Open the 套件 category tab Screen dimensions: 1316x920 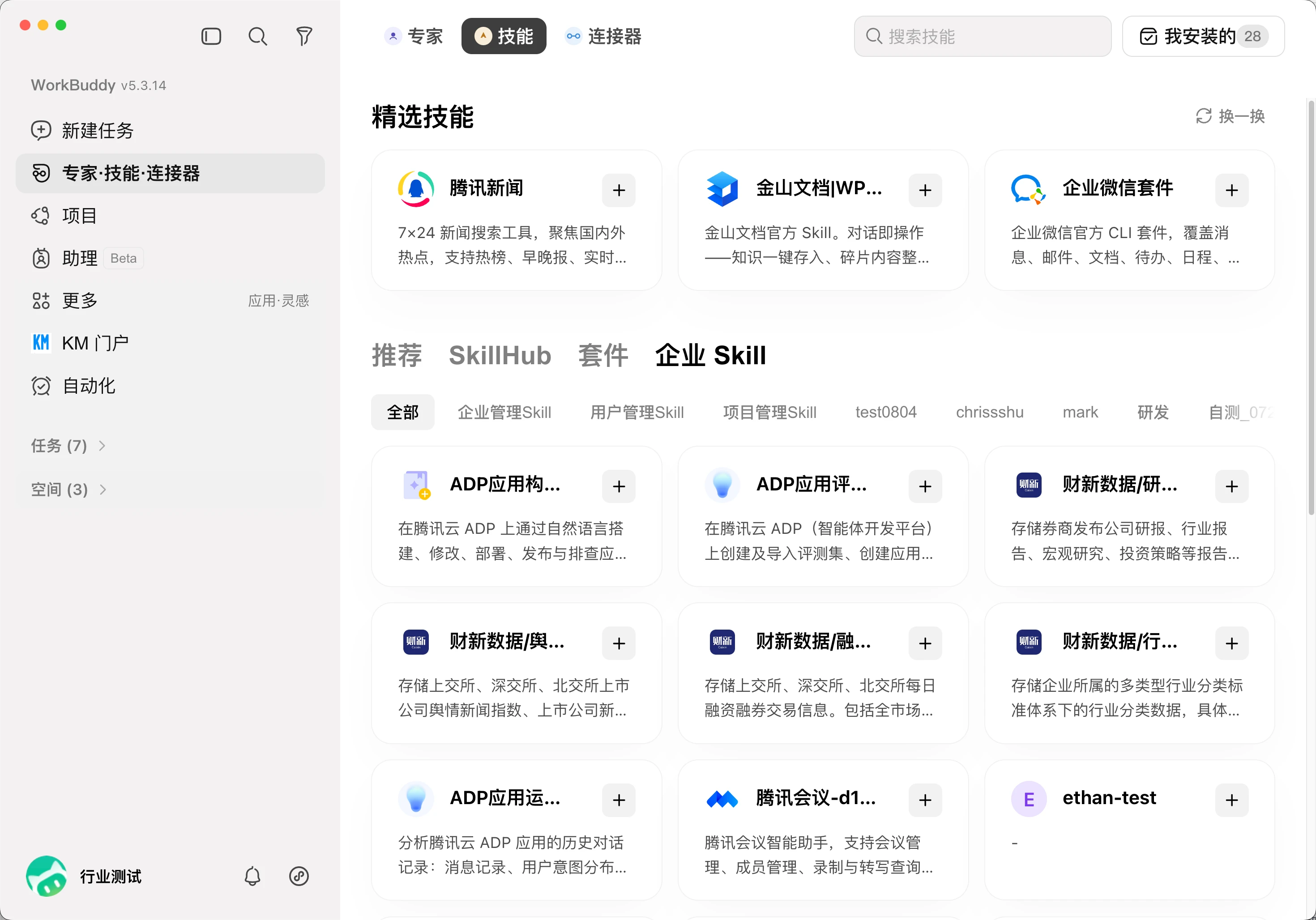point(603,355)
